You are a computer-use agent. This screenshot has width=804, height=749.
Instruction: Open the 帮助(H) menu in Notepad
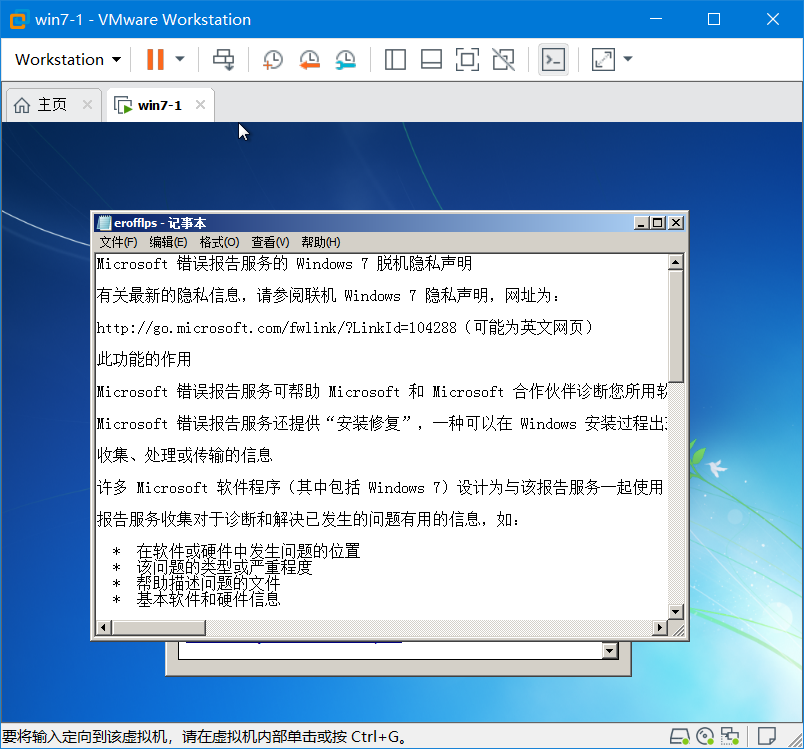(x=320, y=242)
